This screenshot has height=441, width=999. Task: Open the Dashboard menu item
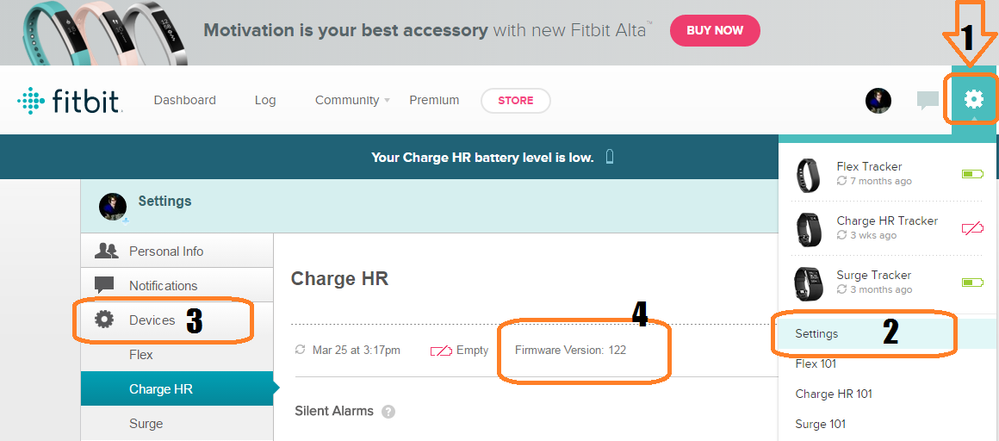[x=185, y=100]
